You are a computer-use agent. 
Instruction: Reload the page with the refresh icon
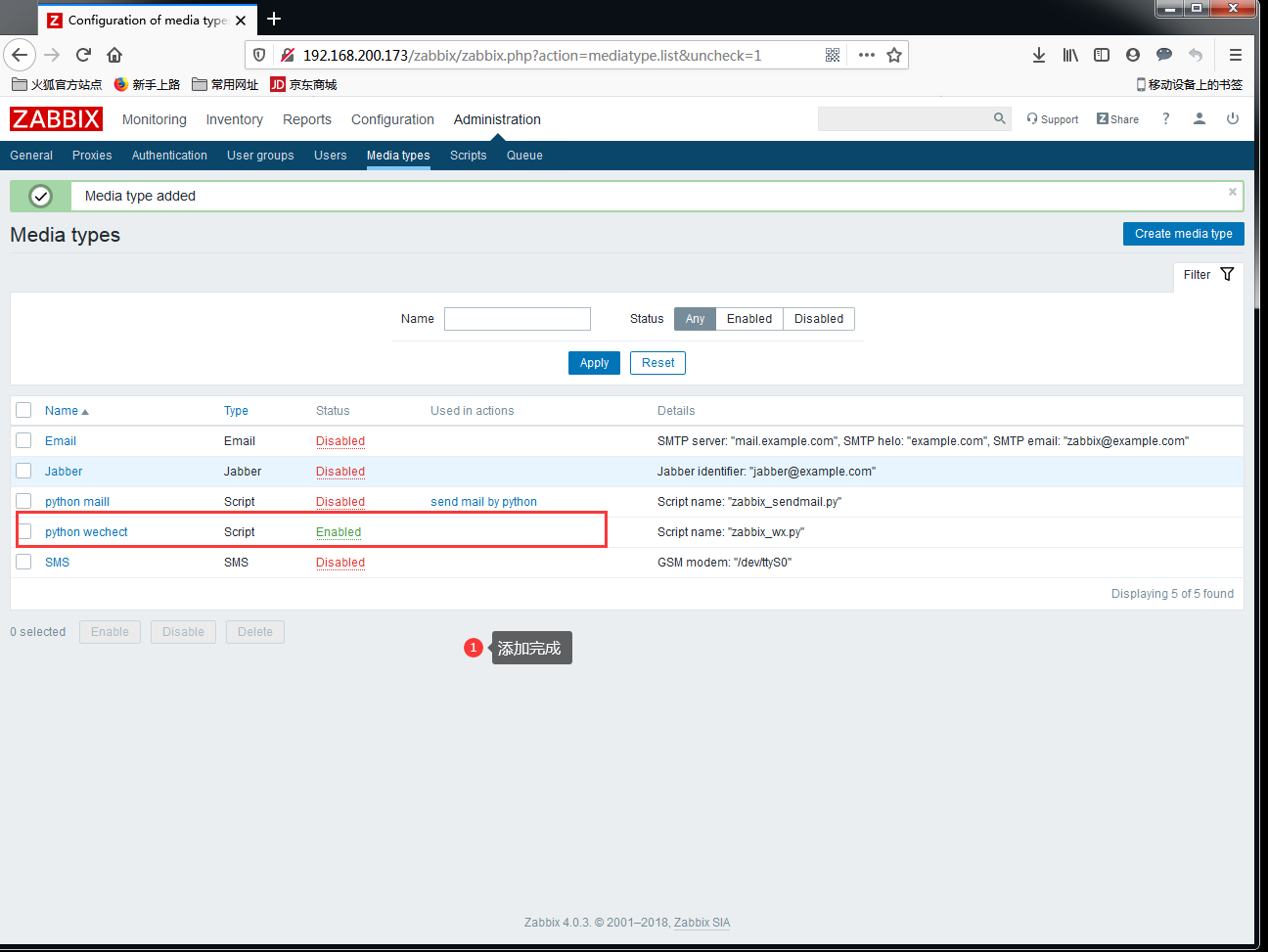click(x=83, y=55)
